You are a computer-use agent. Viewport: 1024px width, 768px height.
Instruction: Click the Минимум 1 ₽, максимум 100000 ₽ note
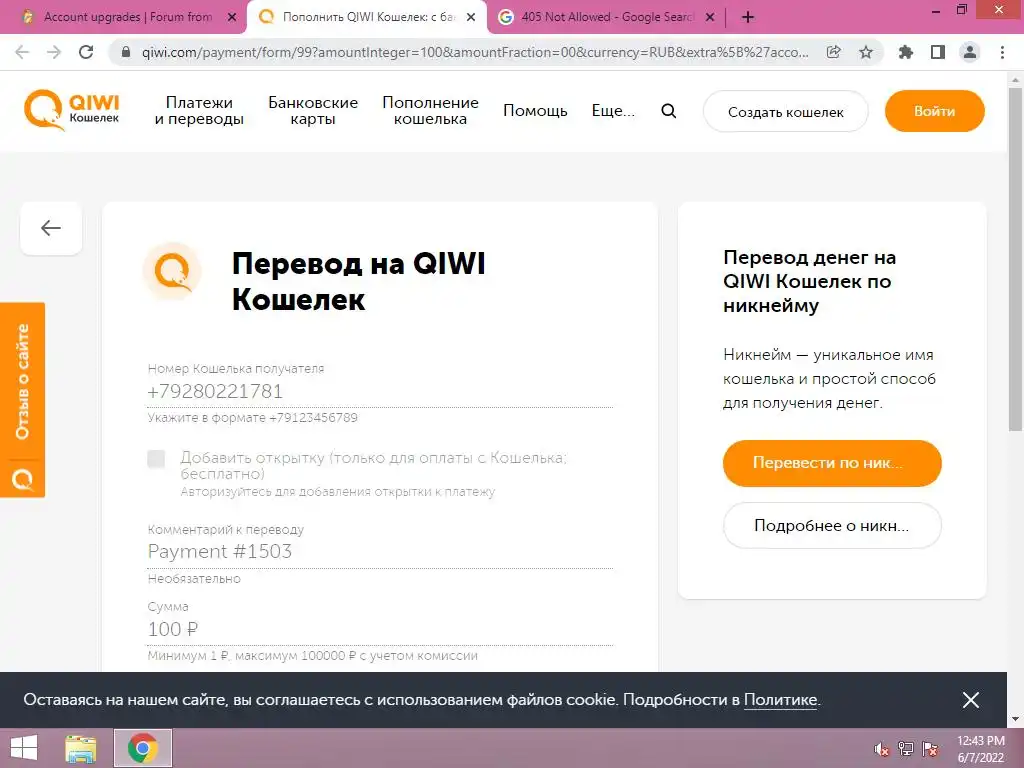coord(313,656)
